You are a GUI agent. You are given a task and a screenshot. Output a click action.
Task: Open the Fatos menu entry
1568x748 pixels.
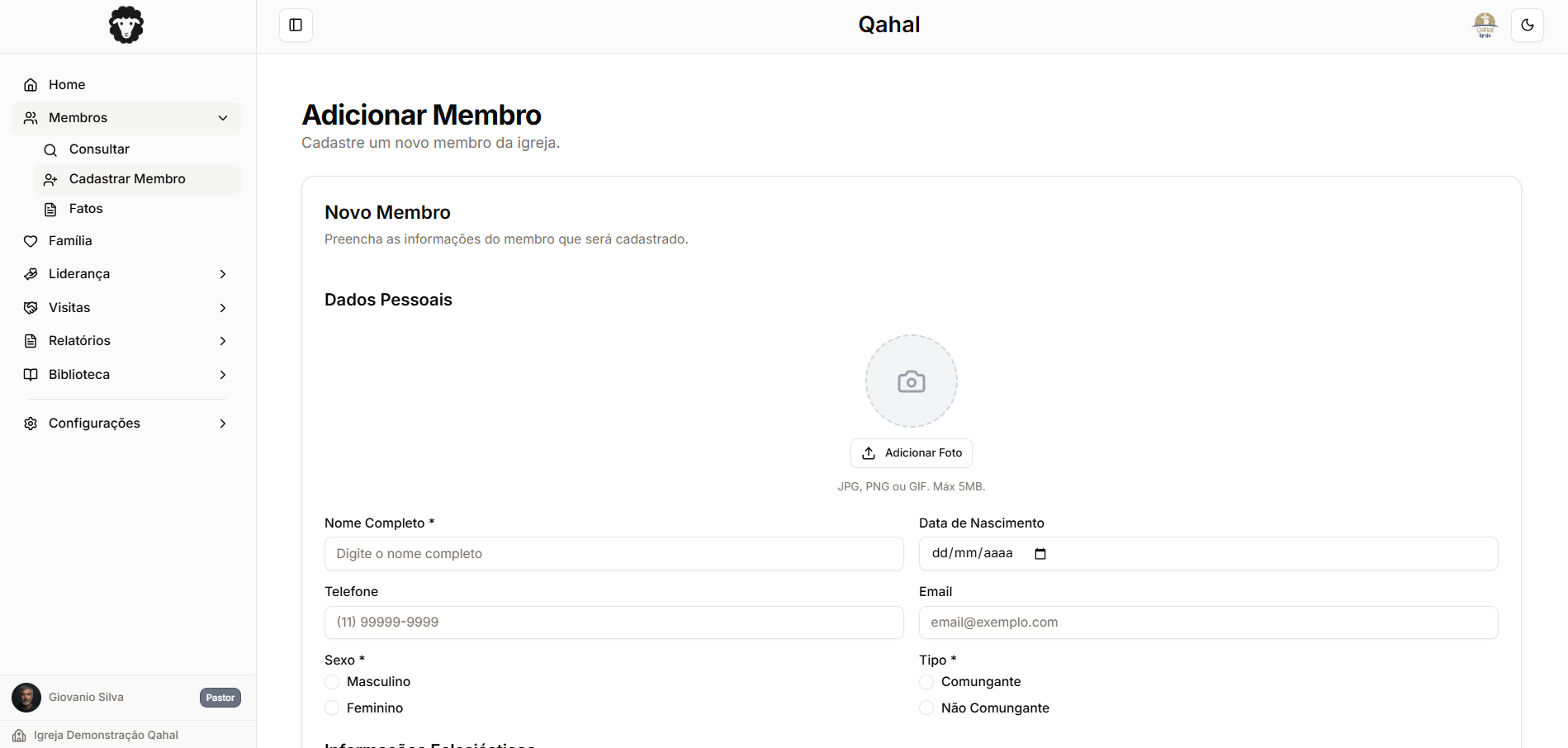(137, 209)
